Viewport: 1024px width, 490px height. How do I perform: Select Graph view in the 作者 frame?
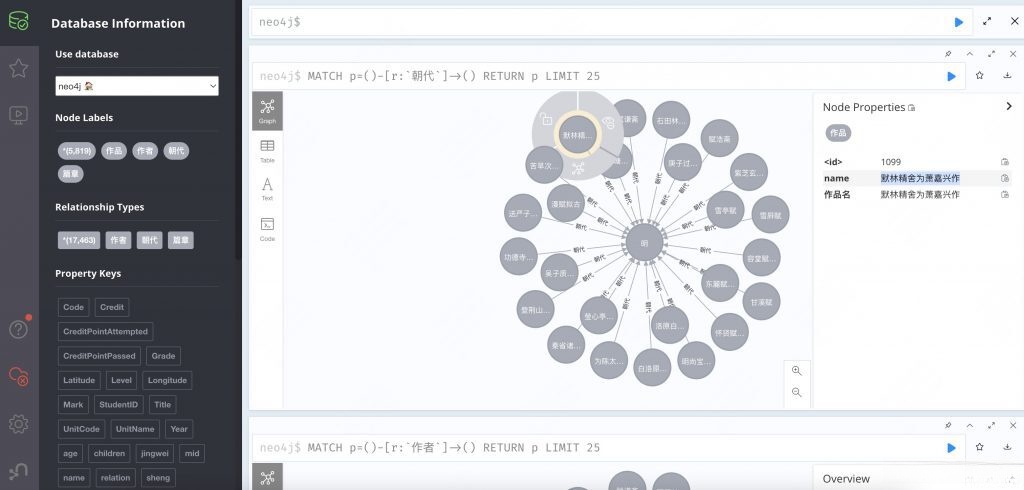click(267, 477)
